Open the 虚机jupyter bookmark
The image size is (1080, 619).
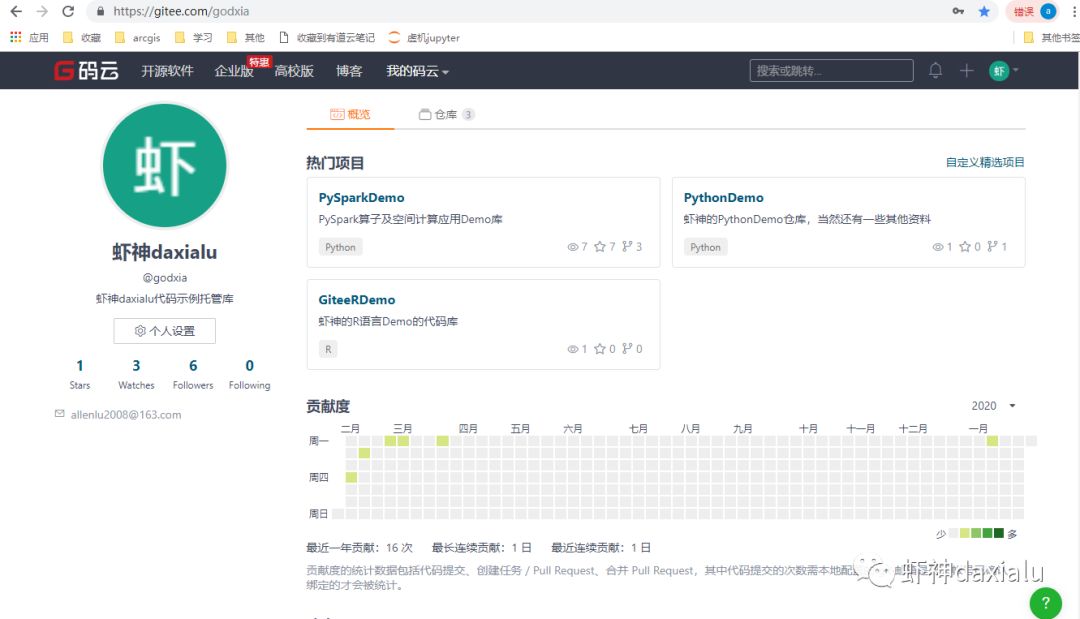point(424,37)
